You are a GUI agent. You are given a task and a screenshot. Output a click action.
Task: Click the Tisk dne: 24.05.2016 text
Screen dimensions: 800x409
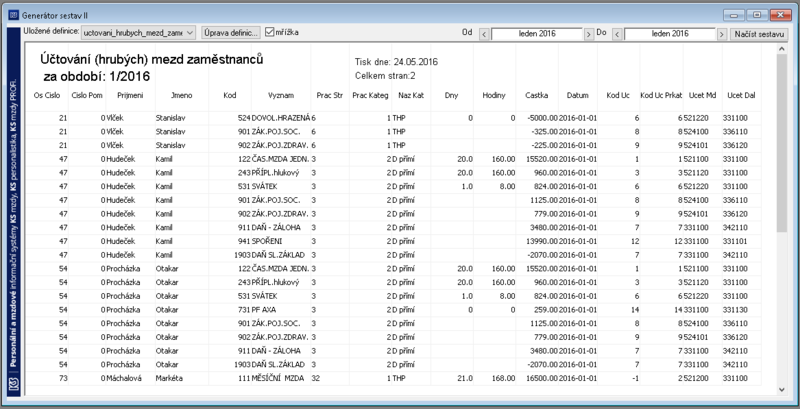(396, 62)
